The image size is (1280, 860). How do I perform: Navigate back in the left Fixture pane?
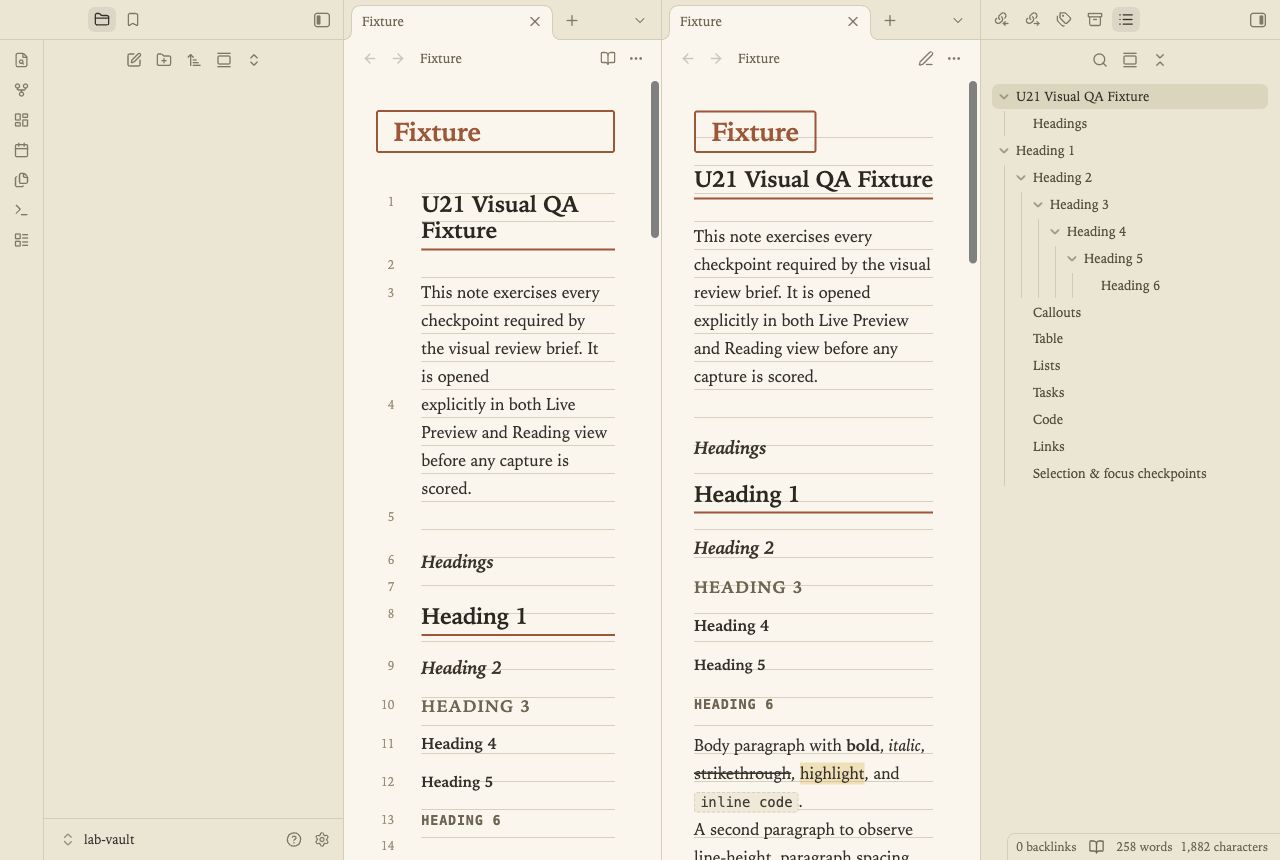tap(370, 59)
